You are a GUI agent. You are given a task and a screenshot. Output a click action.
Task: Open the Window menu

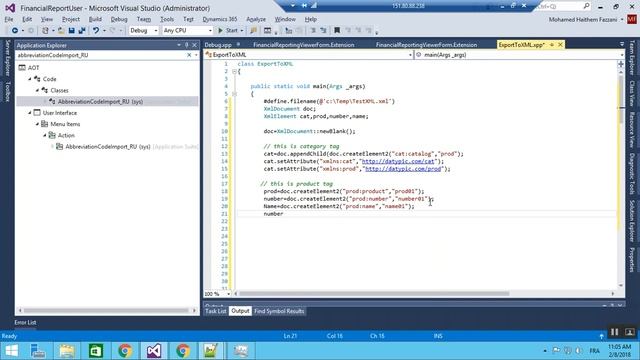[x=285, y=19]
